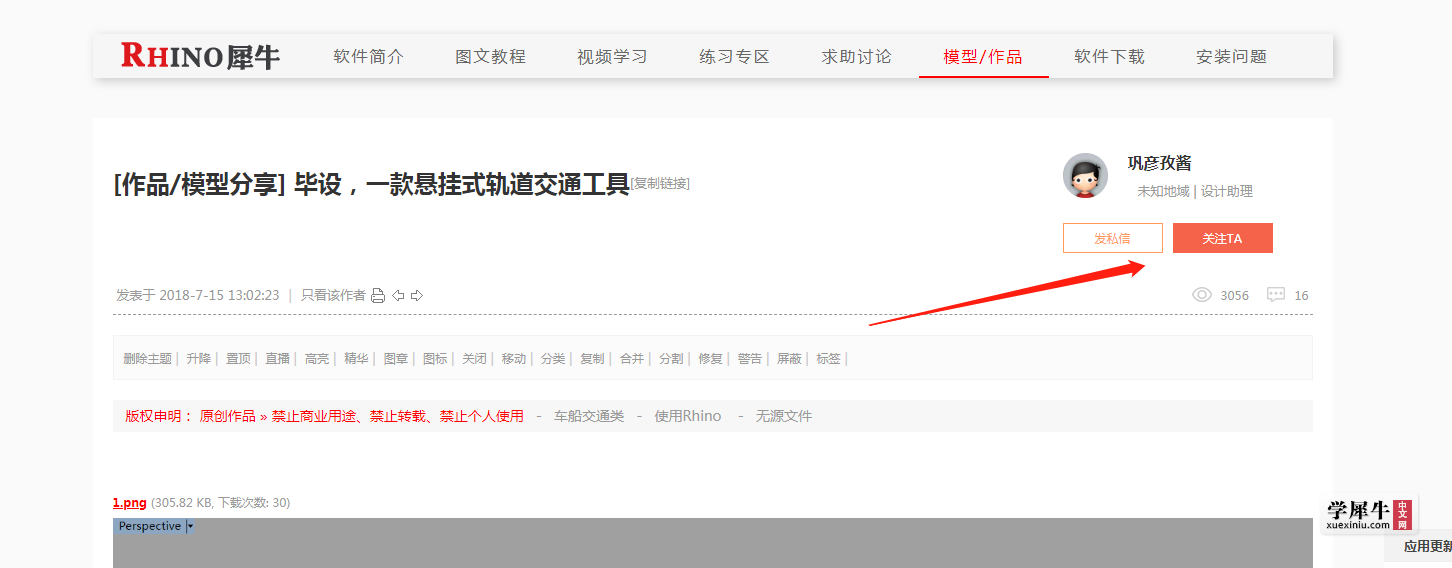The height and width of the screenshot is (568, 1452).
Task: Click the 标签 moderation action
Action: (829, 358)
